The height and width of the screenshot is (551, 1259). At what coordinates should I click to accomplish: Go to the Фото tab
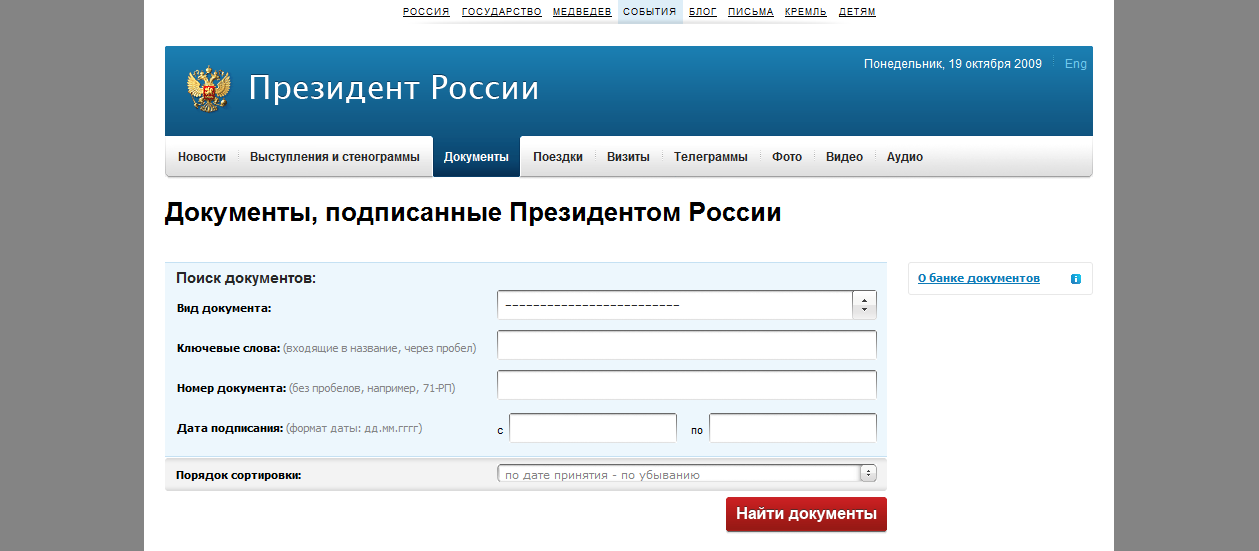[787, 157]
